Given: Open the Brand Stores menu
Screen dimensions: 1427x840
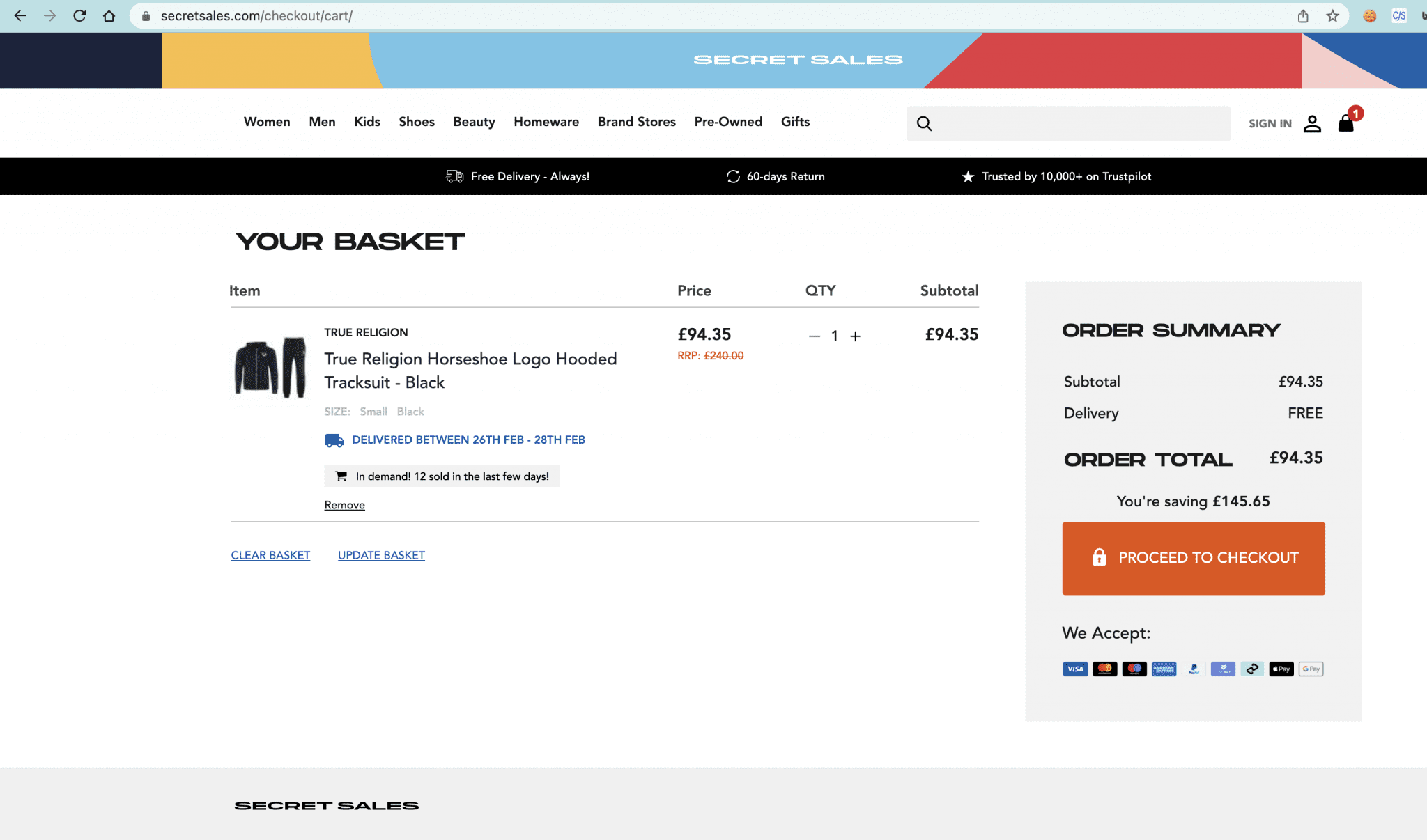Looking at the screenshot, I should click(x=636, y=122).
